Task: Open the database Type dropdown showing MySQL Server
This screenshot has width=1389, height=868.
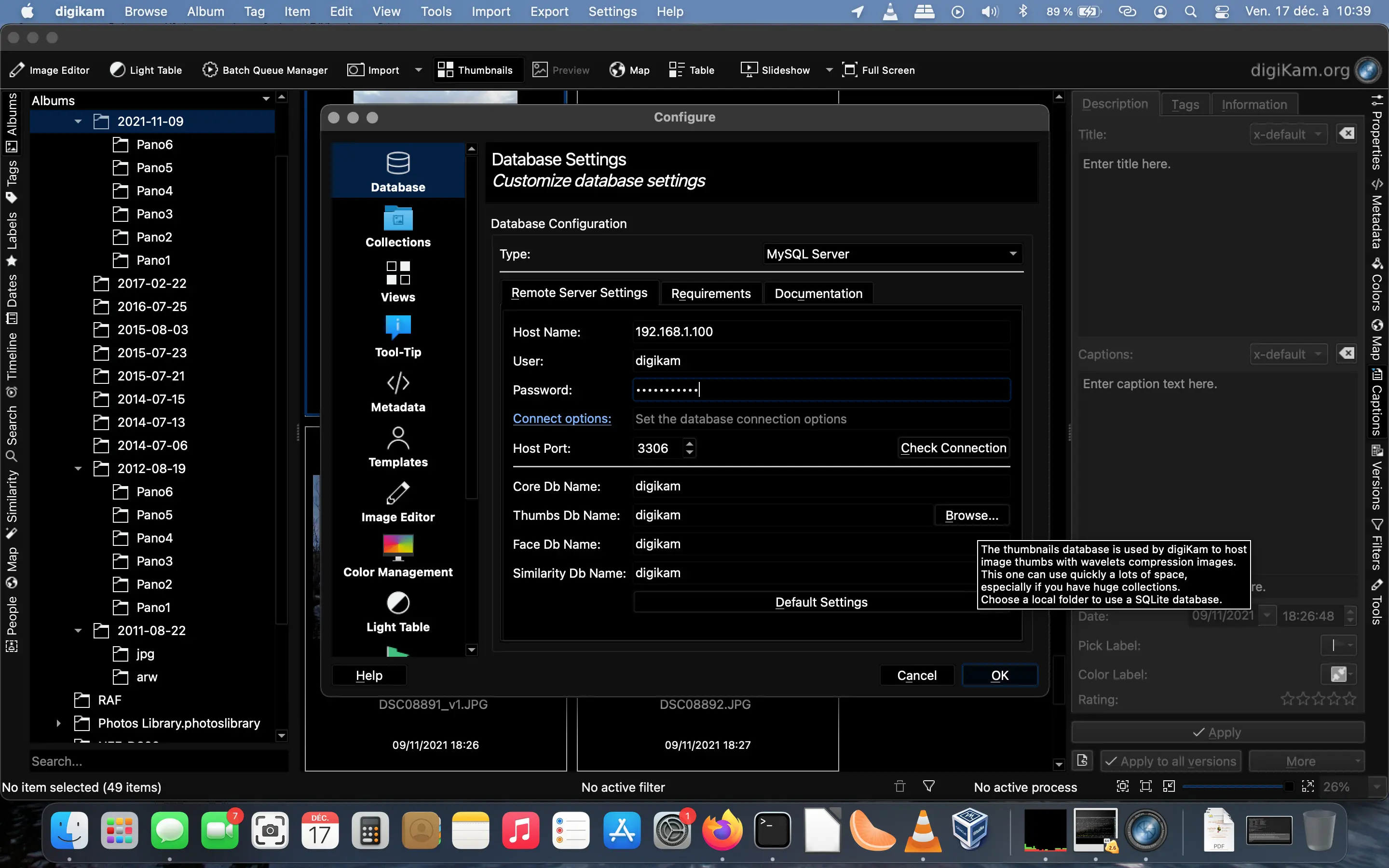Action: [891, 253]
